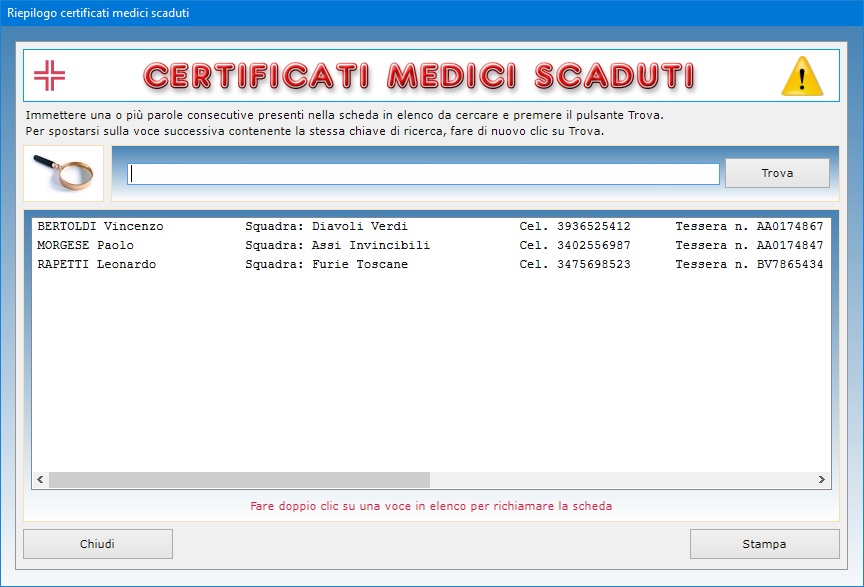The width and height of the screenshot is (864, 587).
Task: Click Tessera n. AA0174847 entry
Action: tap(749, 245)
